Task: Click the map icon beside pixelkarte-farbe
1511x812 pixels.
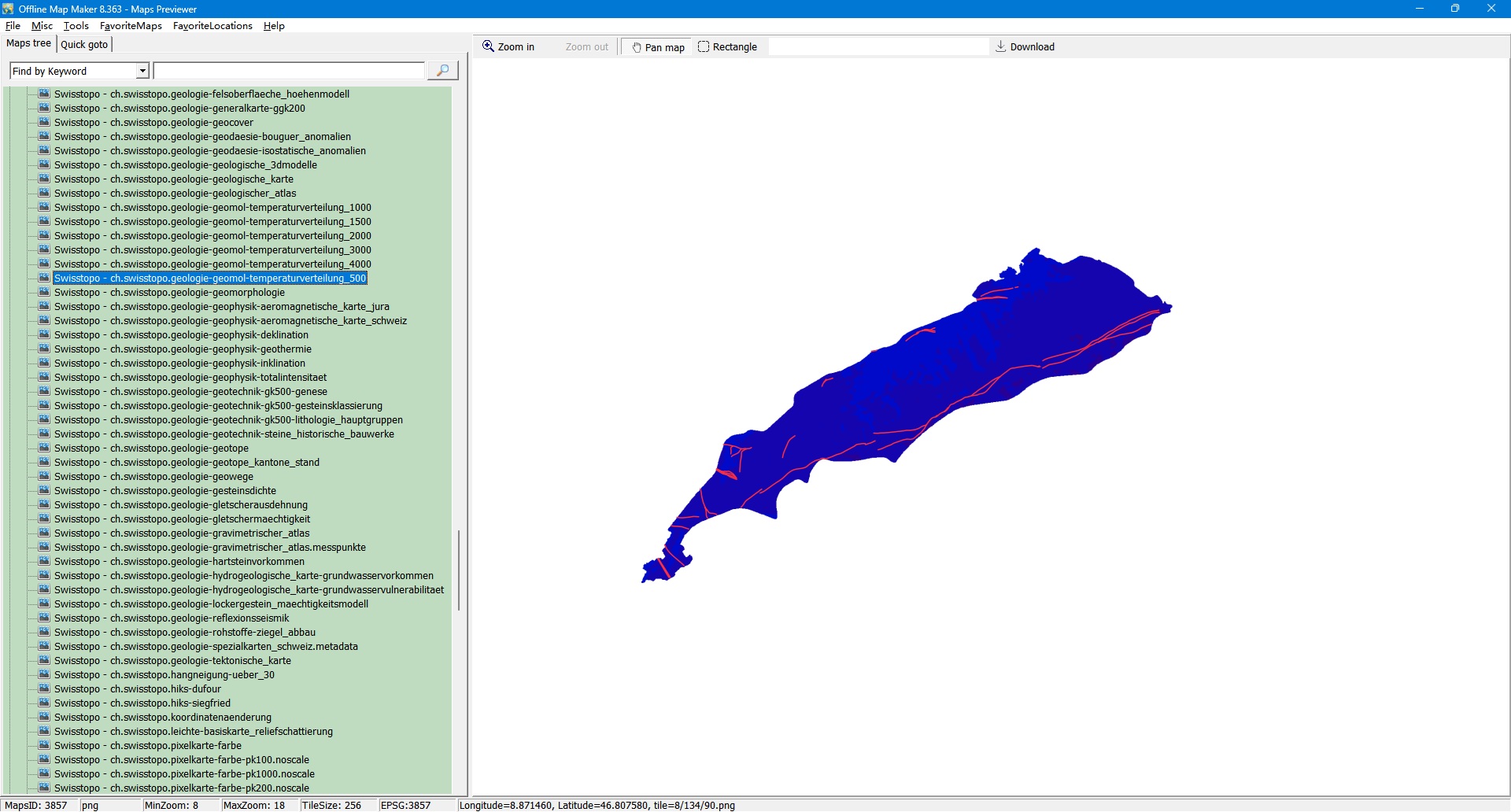Action: (45, 746)
